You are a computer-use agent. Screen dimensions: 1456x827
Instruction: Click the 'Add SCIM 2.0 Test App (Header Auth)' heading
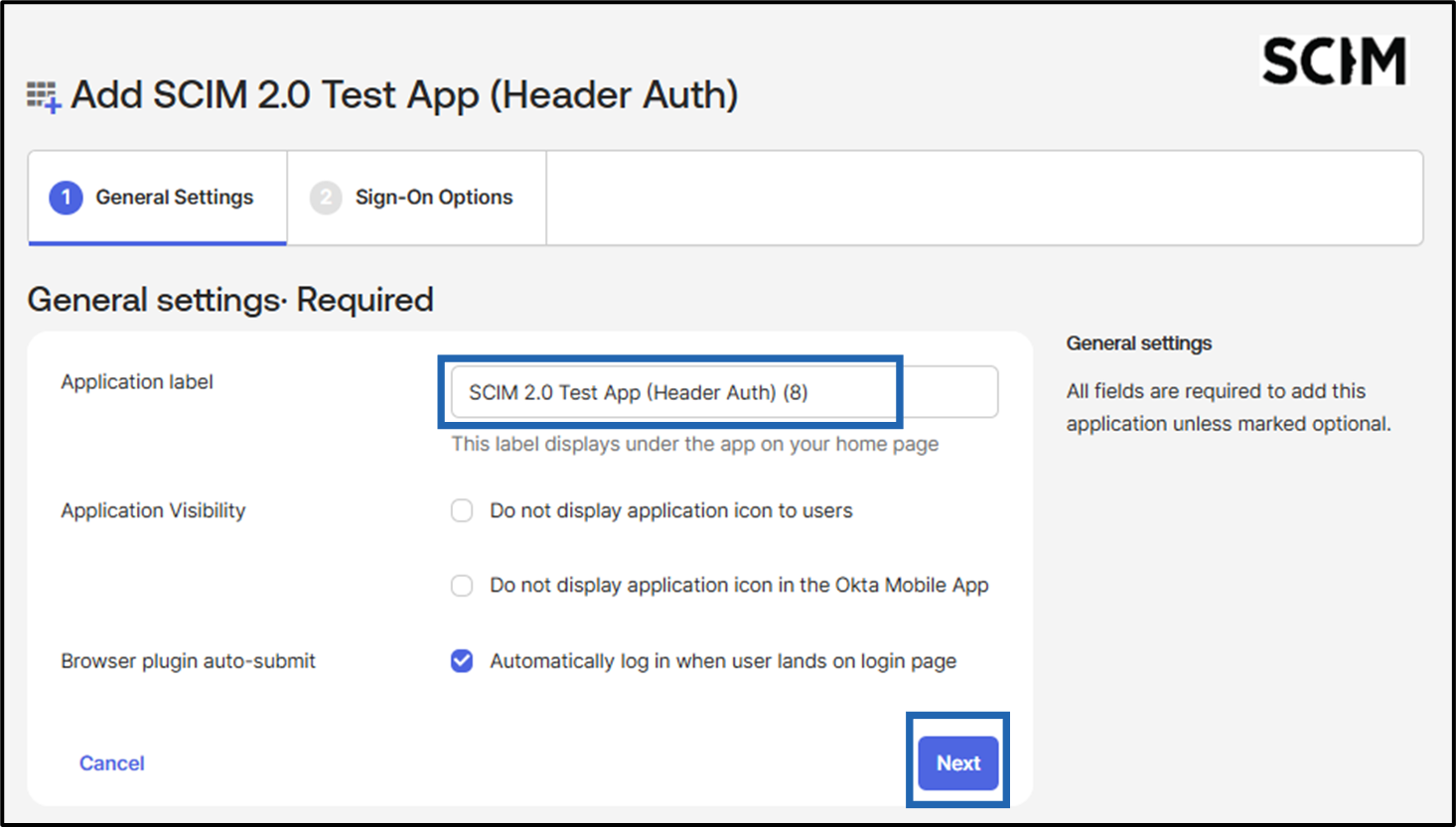point(404,95)
